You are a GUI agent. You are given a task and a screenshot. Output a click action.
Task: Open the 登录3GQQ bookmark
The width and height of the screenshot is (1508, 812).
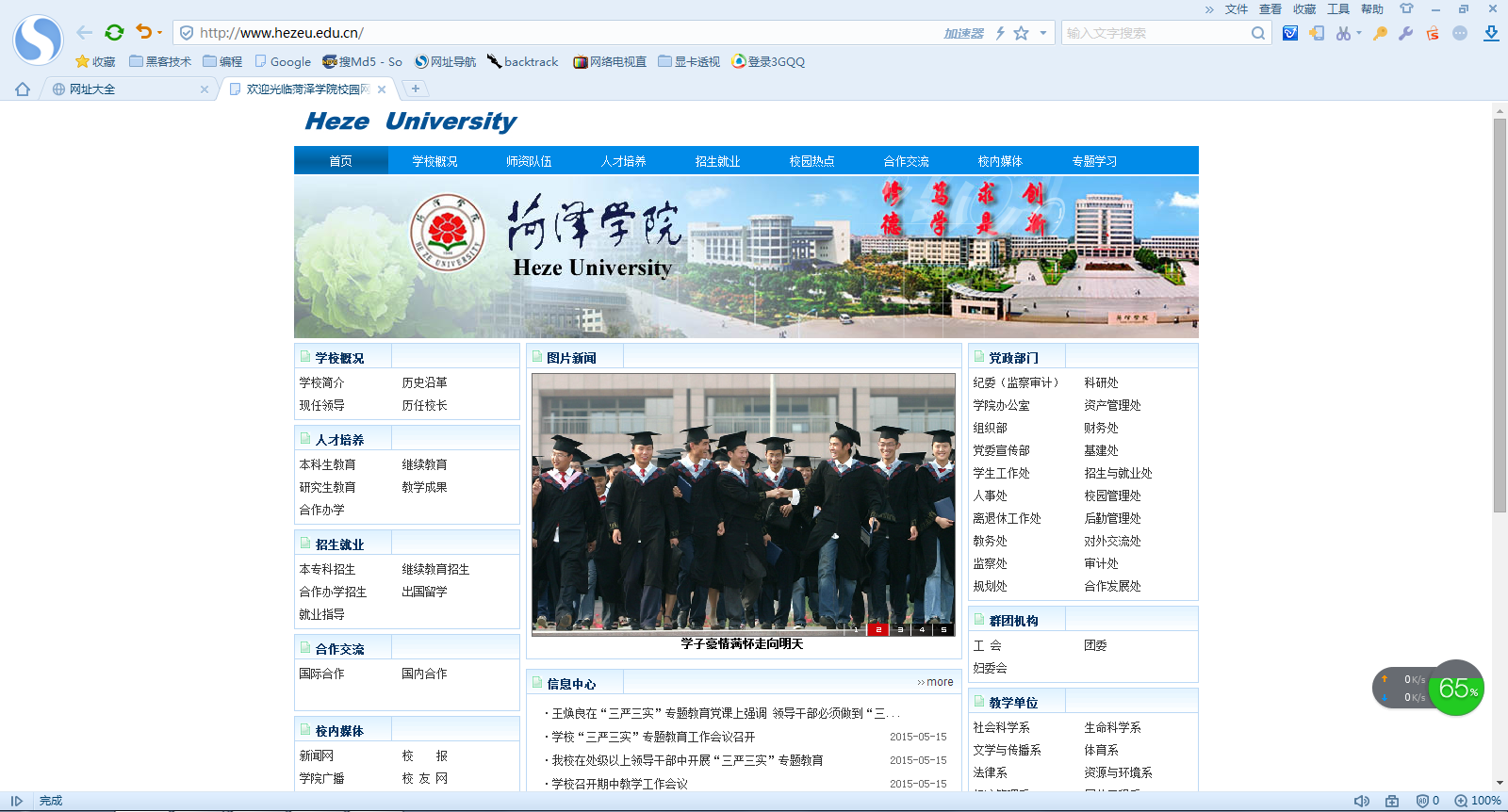click(x=769, y=61)
